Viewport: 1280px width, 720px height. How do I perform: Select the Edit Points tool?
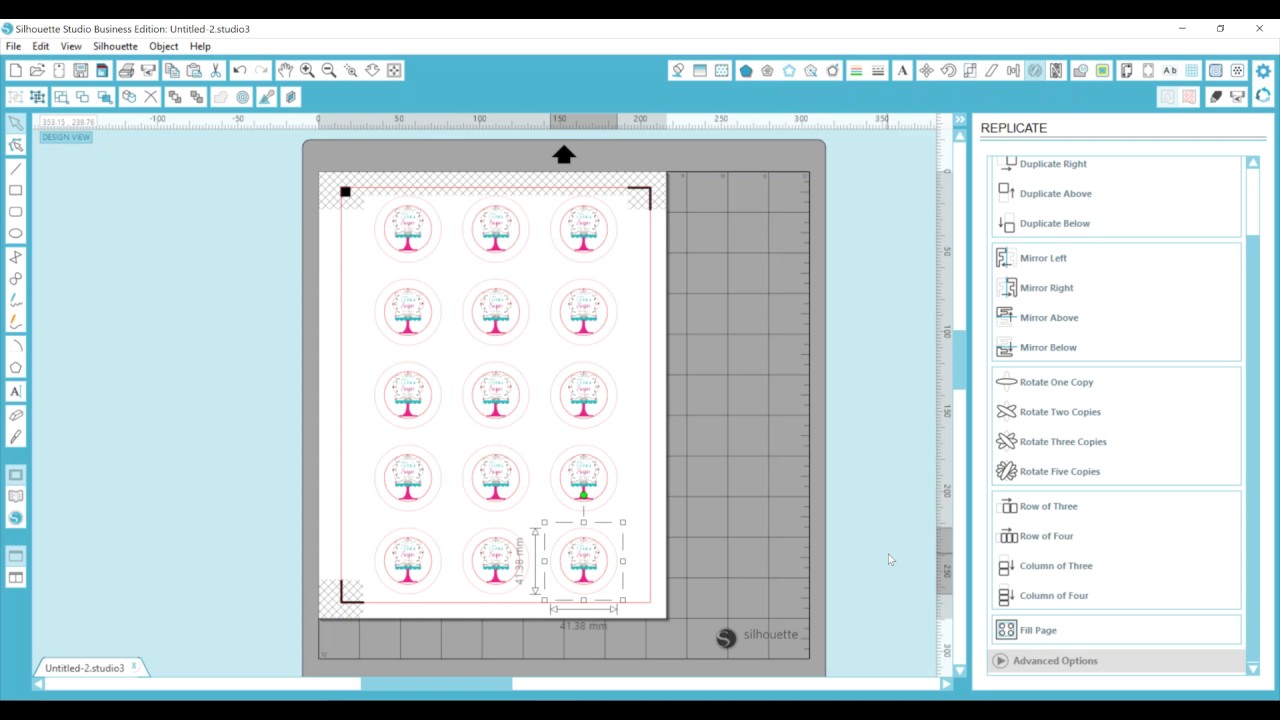click(15, 145)
